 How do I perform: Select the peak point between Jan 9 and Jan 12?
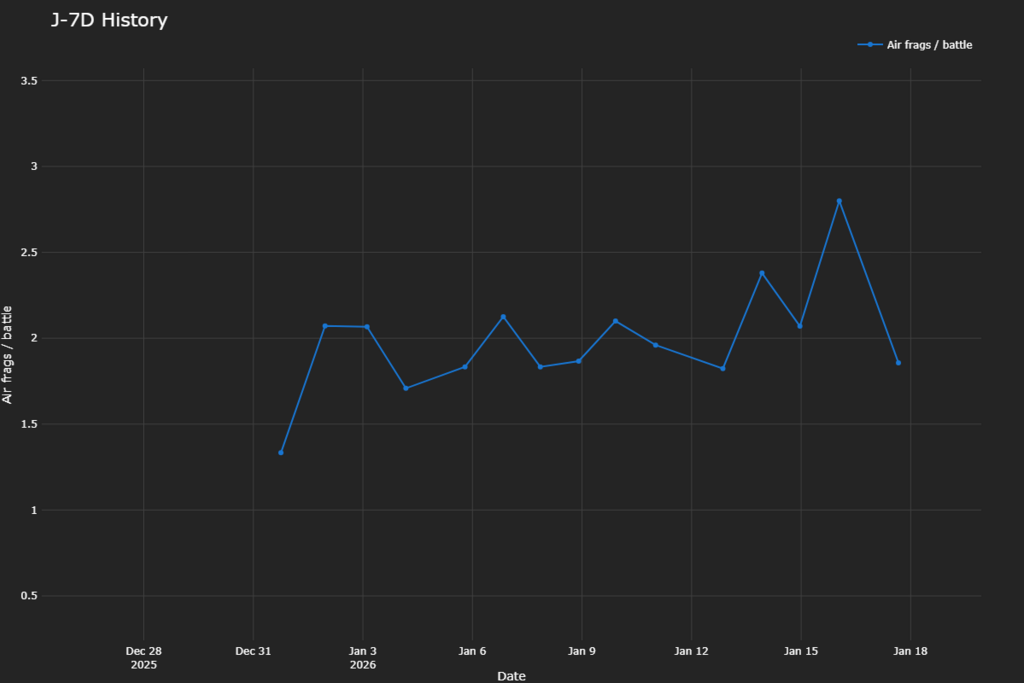(615, 321)
